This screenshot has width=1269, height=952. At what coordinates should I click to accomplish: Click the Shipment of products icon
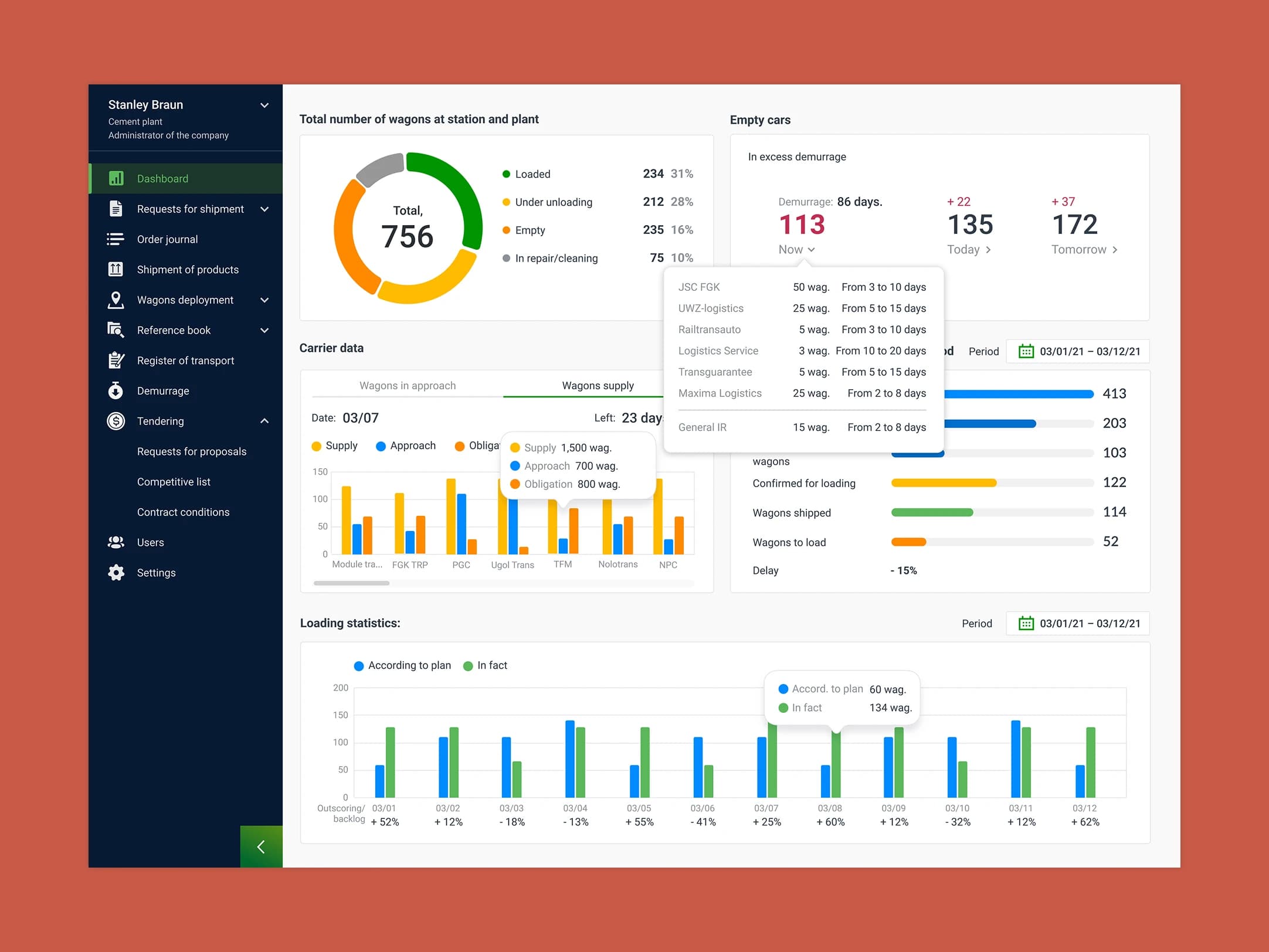pos(116,269)
